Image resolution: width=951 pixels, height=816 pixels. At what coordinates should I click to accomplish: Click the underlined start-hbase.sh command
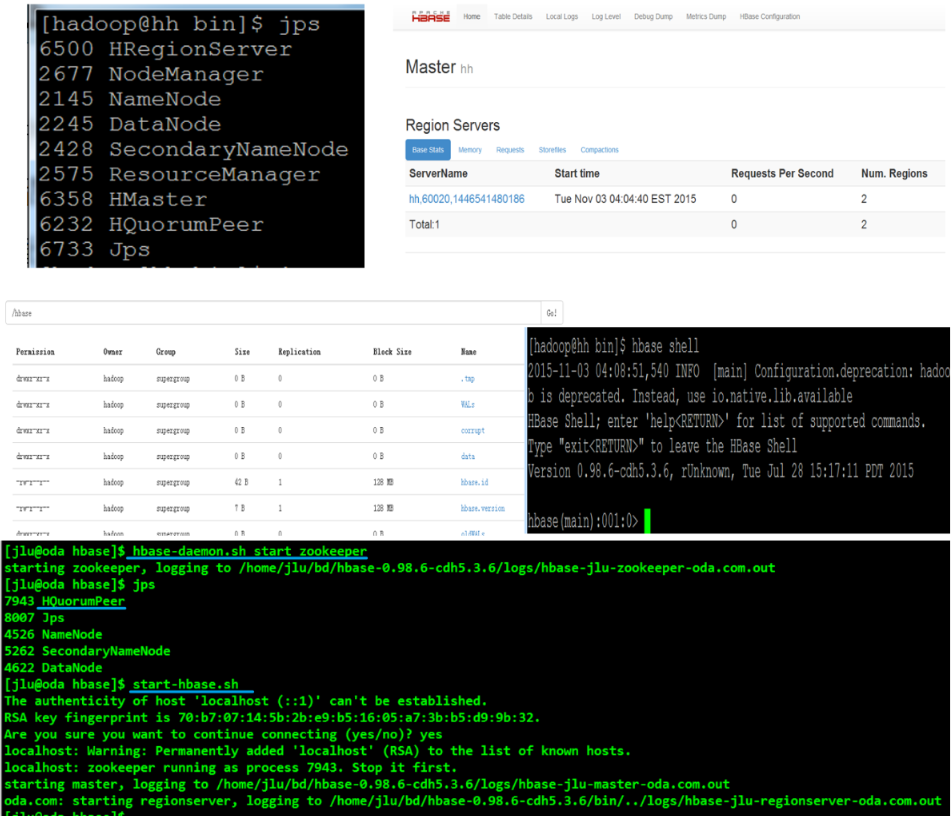(186, 684)
